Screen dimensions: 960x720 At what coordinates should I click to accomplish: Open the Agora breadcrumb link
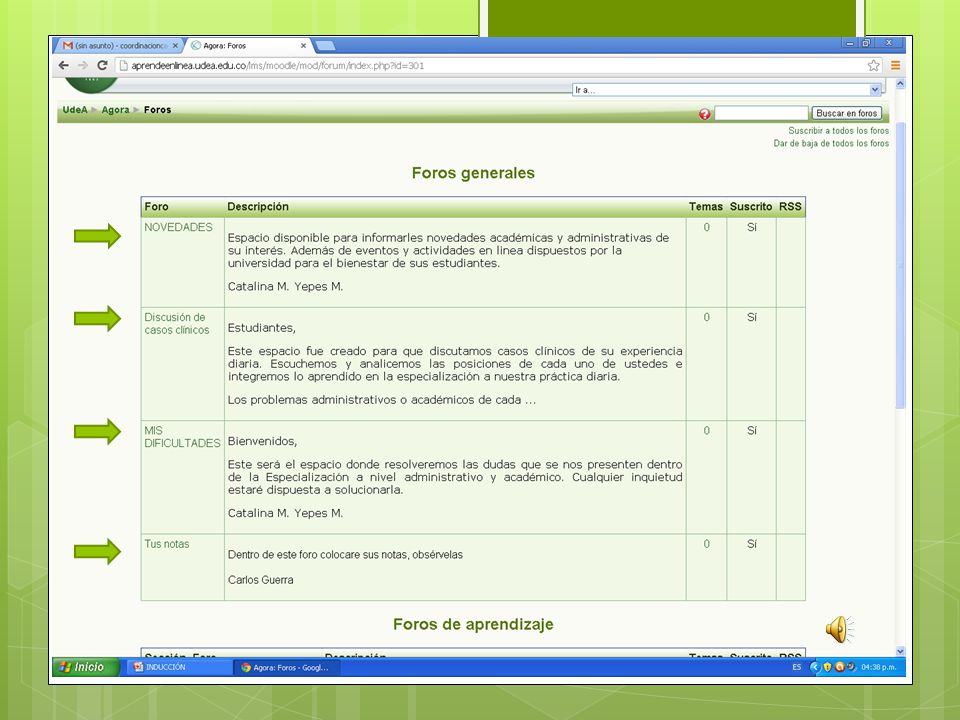click(115, 110)
